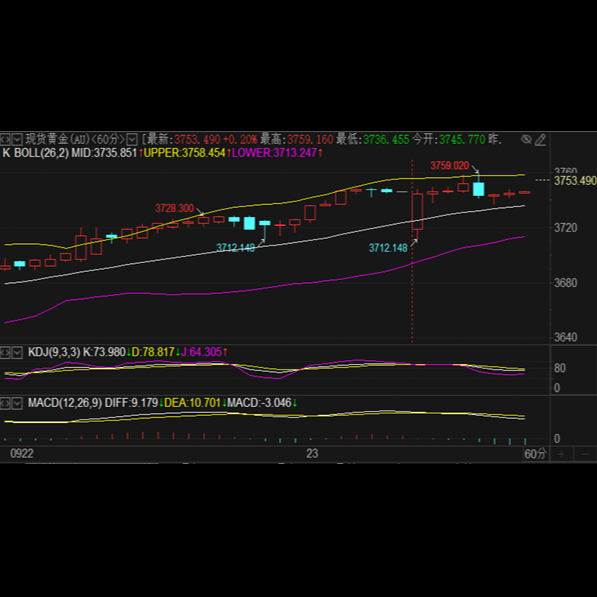Open dropdown arrow after 现货黄金 60分 title
The image size is (597, 597).
[x=132, y=139]
